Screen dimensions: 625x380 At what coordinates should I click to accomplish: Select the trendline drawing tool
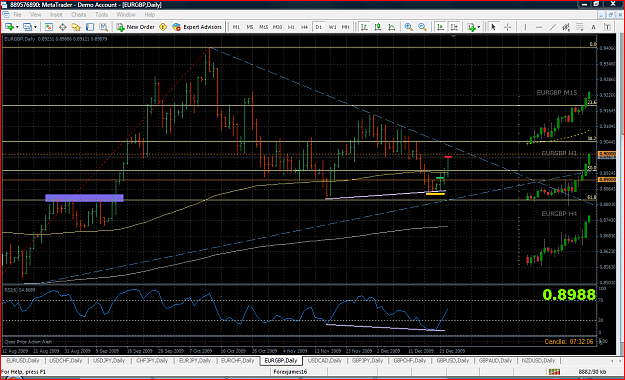(552, 27)
